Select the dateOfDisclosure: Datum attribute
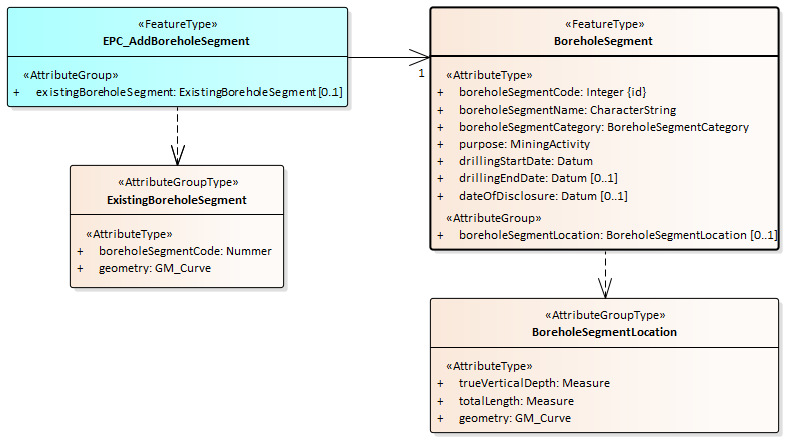Image resolution: width=793 pixels, height=446 pixels. click(542, 196)
